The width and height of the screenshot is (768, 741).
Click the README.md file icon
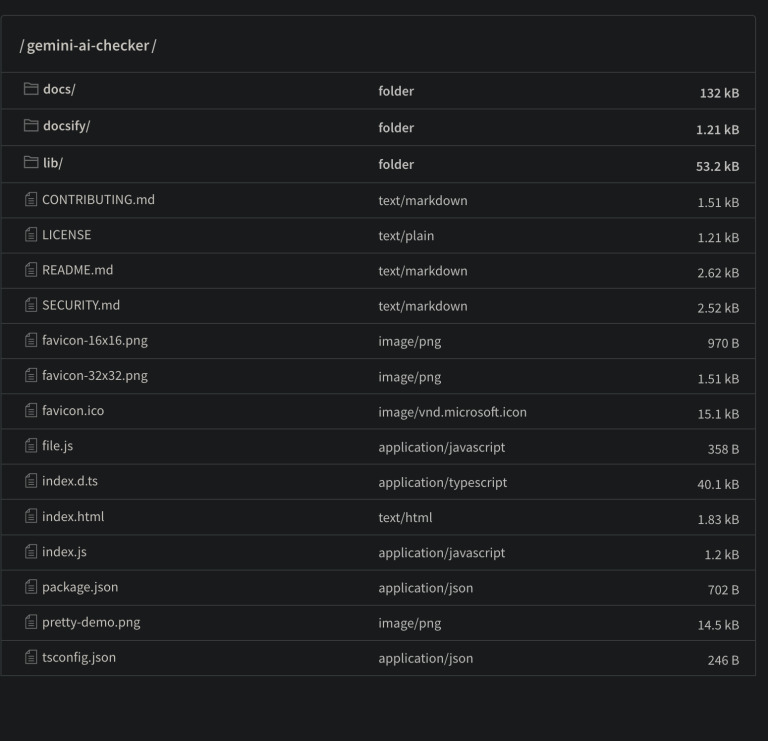point(31,270)
